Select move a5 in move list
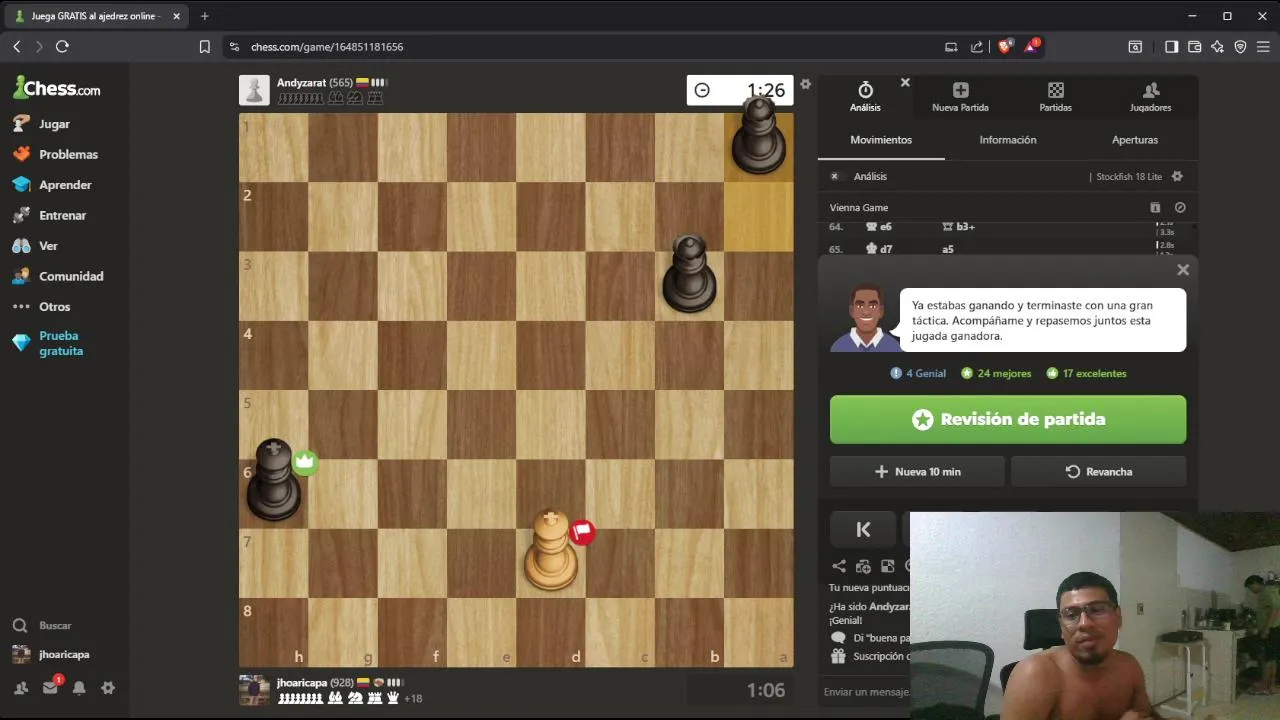1280x720 pixels. [x=947, y=249]
